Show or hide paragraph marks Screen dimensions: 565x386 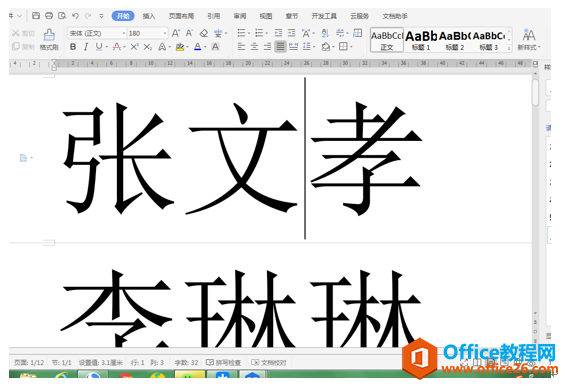coord(340,34)
